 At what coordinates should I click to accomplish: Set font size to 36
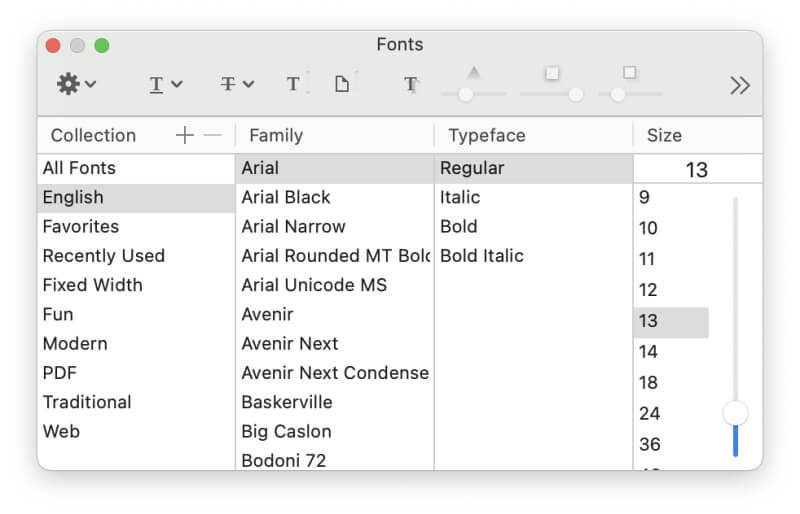[671, 445]
